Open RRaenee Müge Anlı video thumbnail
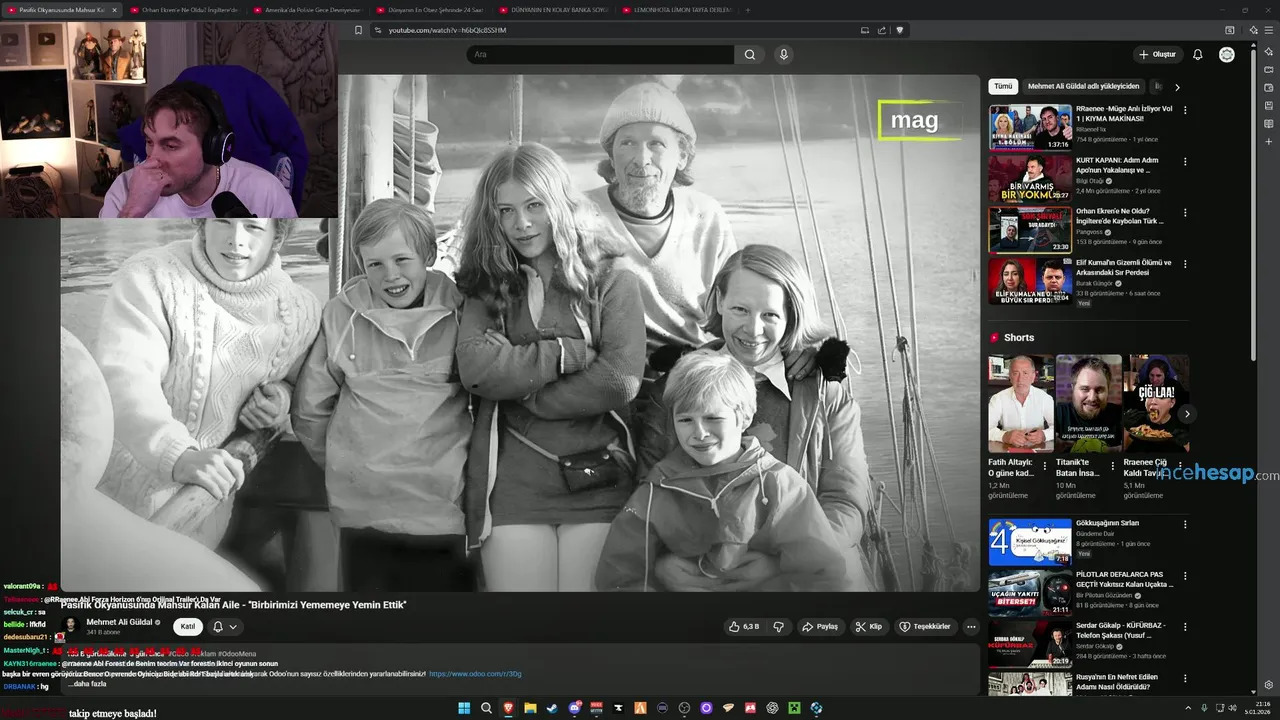Screen dimensions: 1280x720 1030,127
